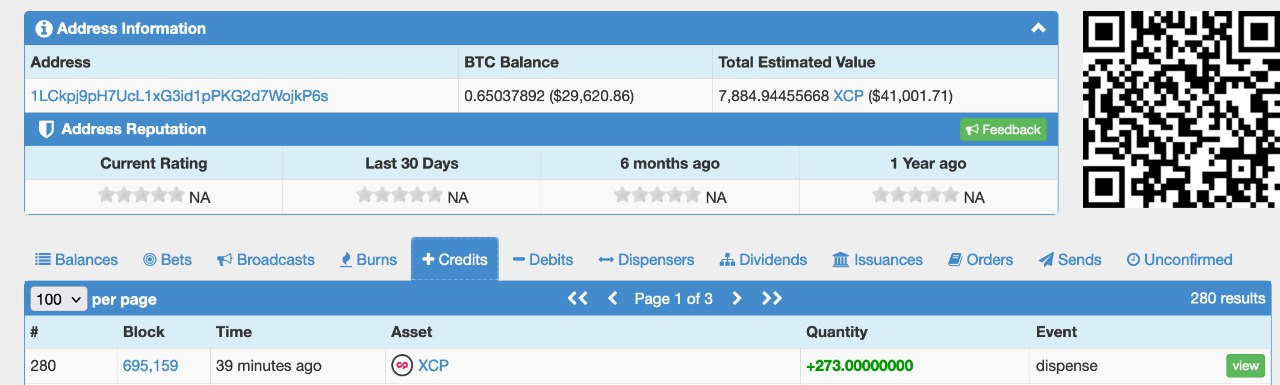Go to previous page arrow
Screen dimensions: 1280x385
613,298
